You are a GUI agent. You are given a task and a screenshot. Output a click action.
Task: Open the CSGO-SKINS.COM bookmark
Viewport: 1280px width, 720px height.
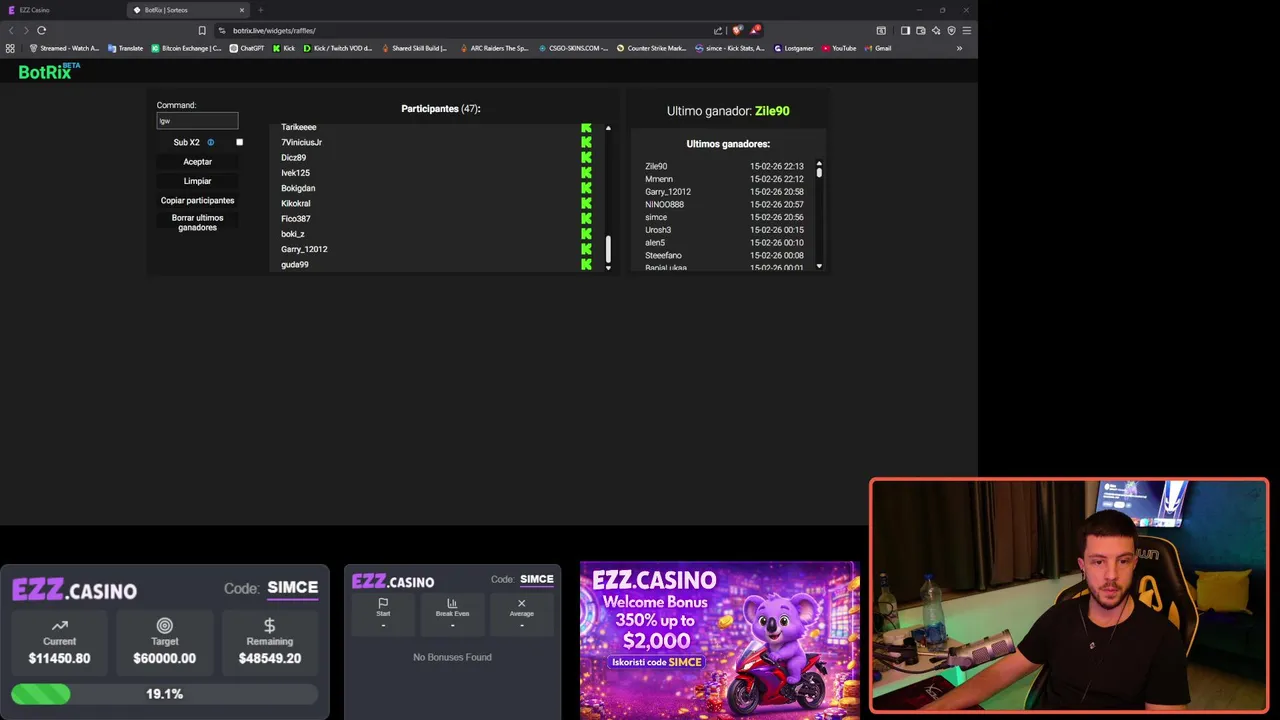click(573, 48)
